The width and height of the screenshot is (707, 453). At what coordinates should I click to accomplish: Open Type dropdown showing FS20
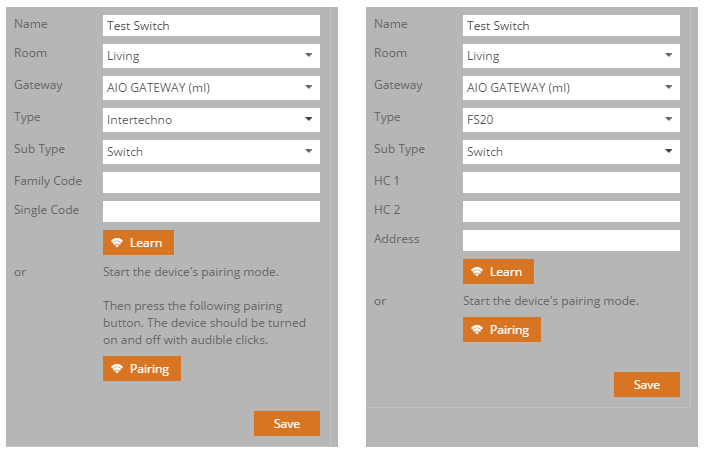click(571, 120)
